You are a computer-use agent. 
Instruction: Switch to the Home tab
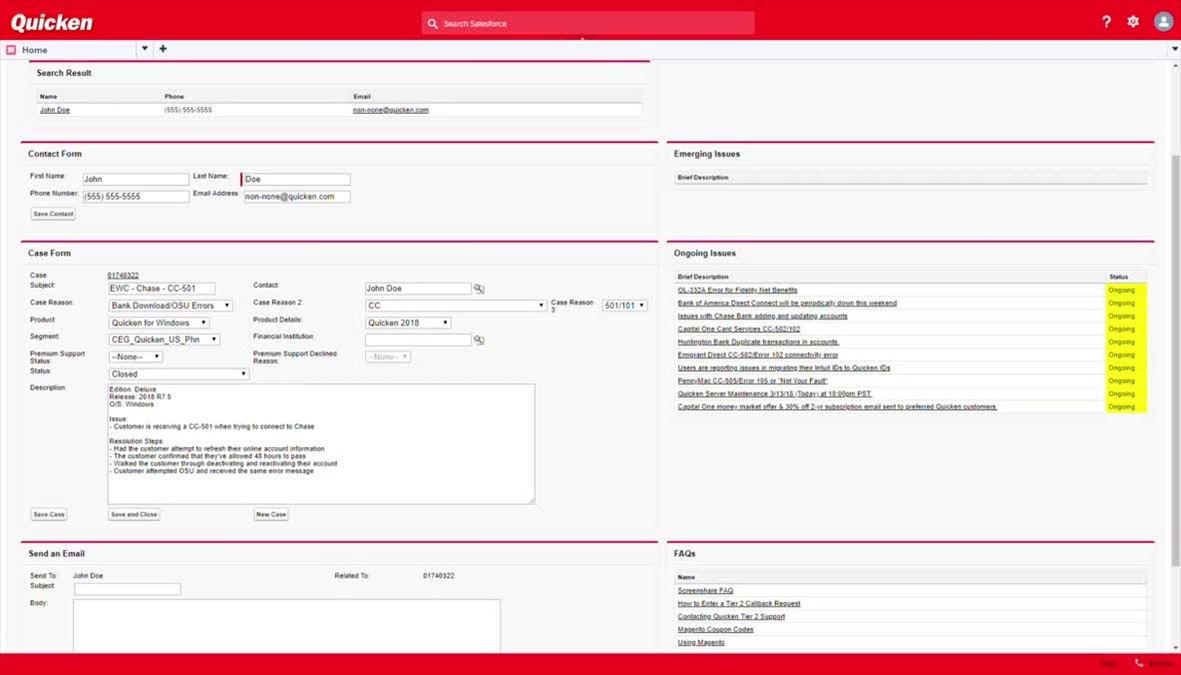pos(35,50)
